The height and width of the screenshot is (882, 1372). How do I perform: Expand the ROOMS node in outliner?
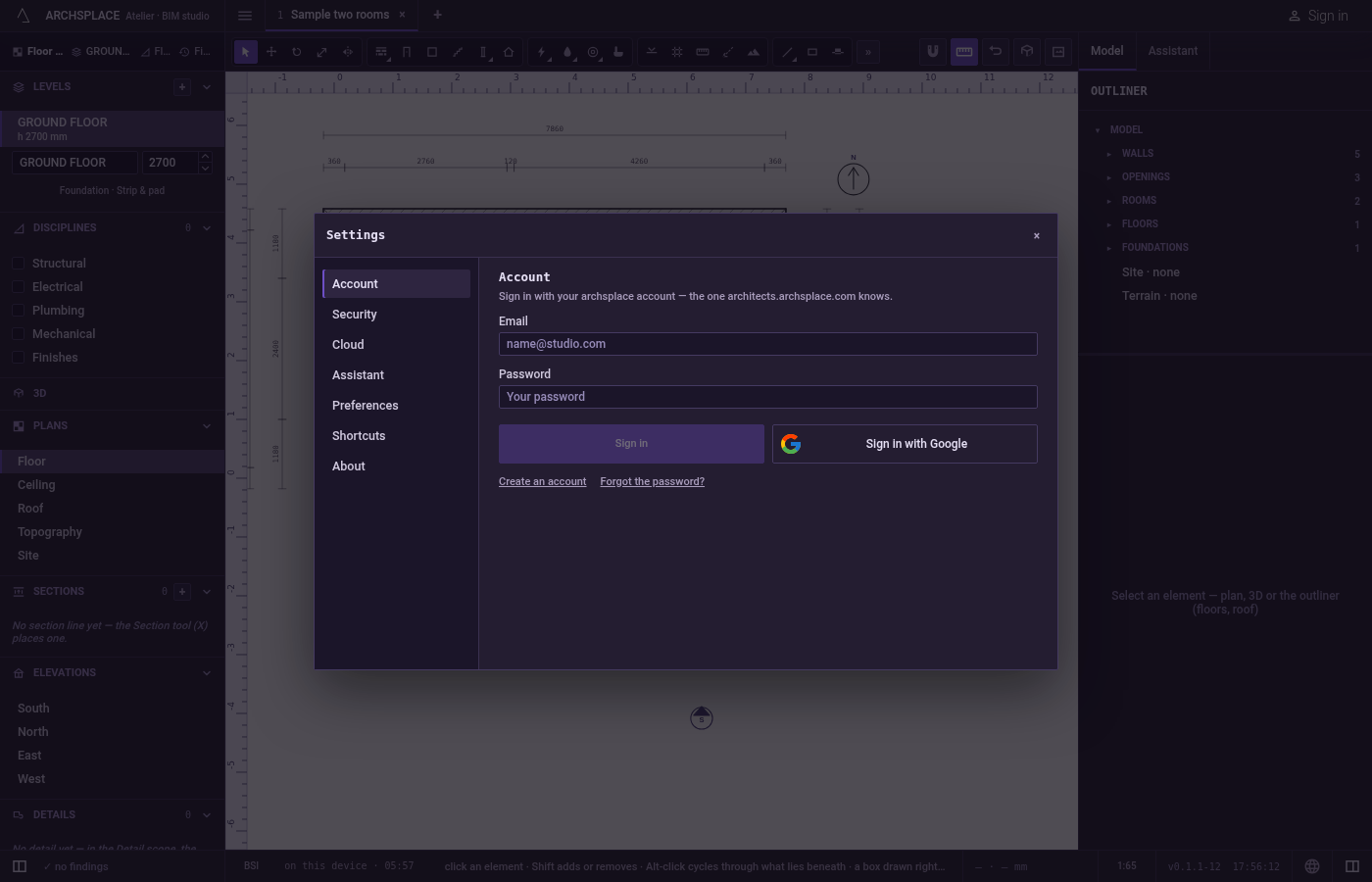1109,201
